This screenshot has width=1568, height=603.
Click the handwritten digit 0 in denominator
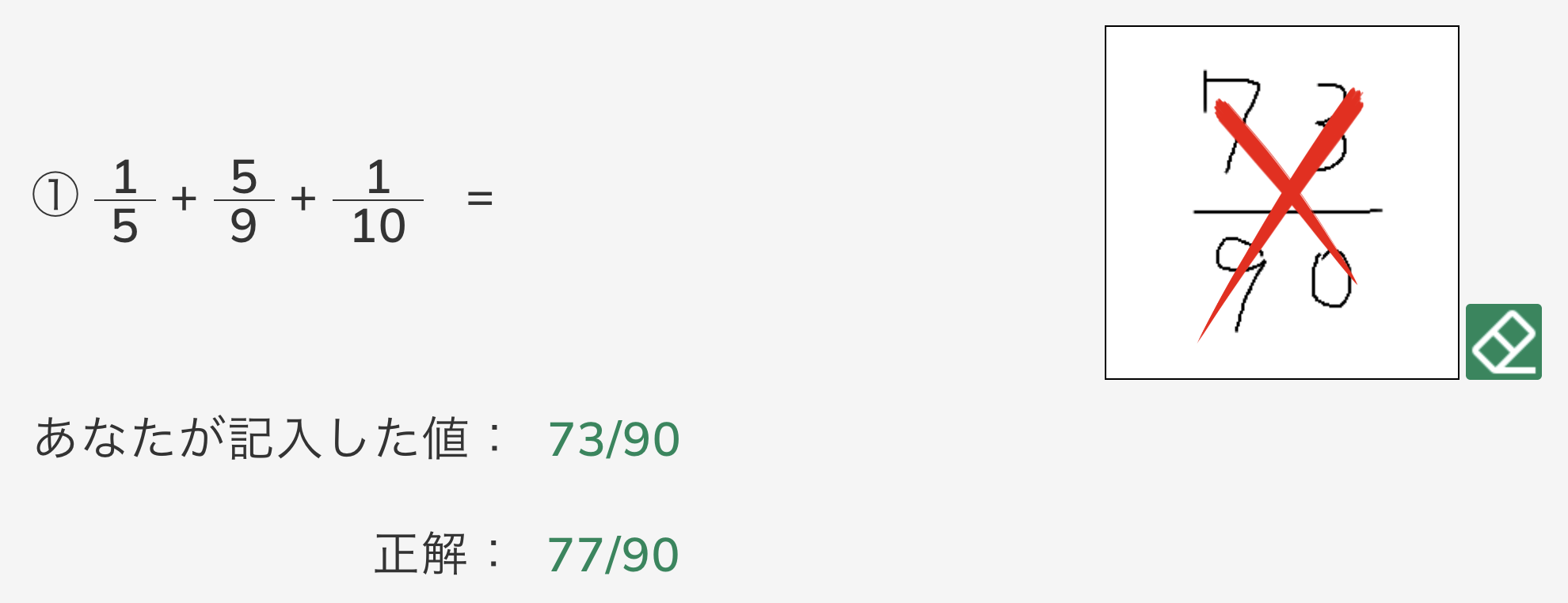click(x=1331, y=278)
